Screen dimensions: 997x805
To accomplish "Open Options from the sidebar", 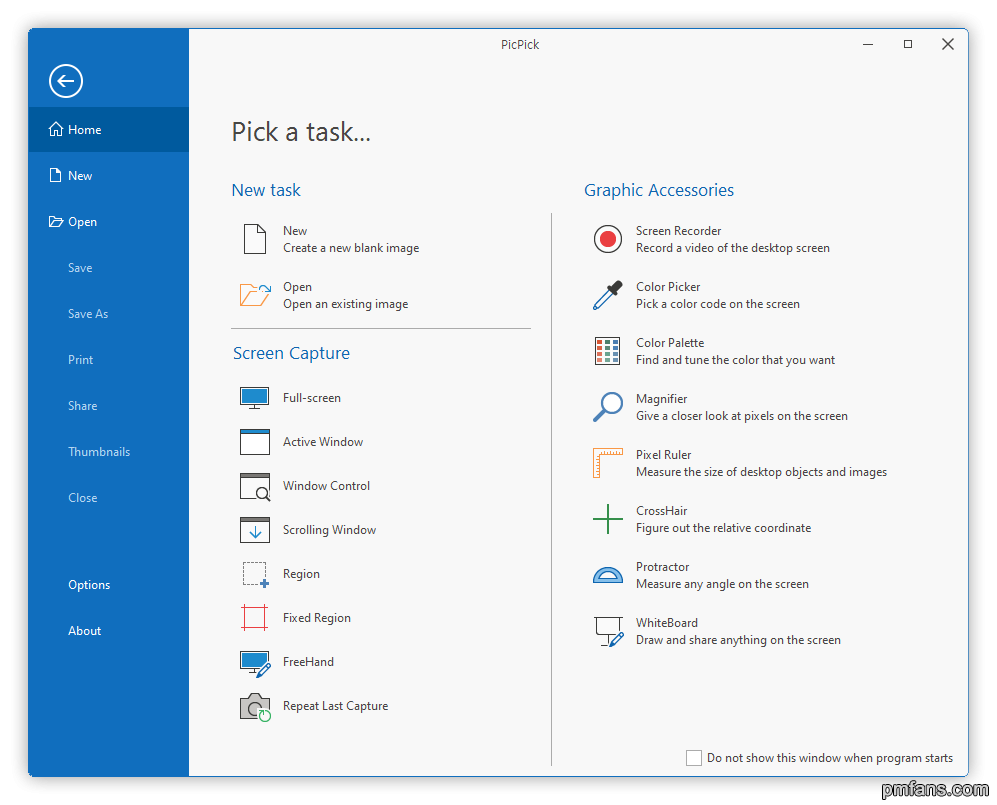I will 108,585.
